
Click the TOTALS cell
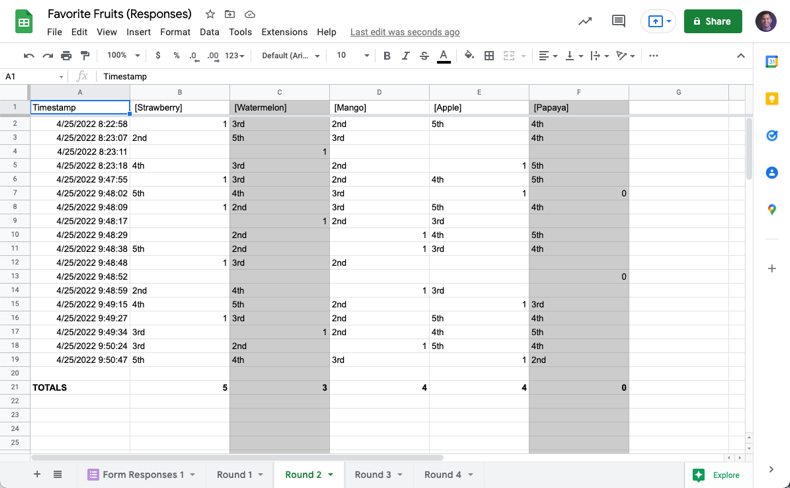coord(80,388)
